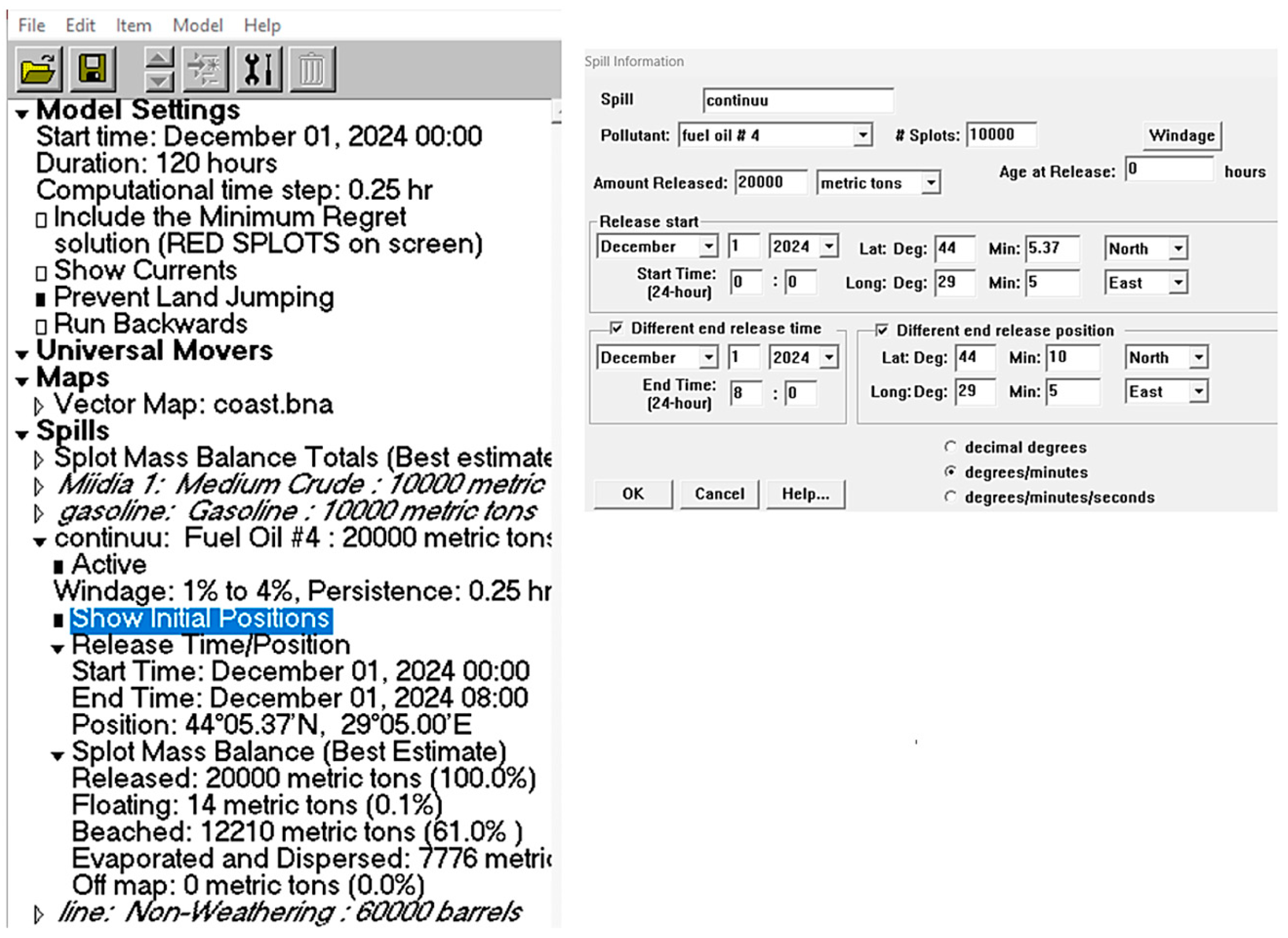Click the save floppy disk icon

pos(93,69)
